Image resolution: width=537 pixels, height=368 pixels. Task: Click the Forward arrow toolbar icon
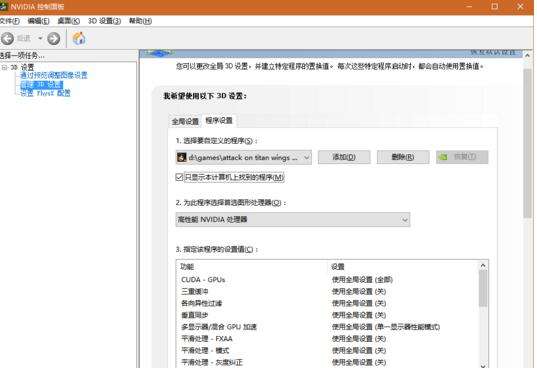point(53,39)
